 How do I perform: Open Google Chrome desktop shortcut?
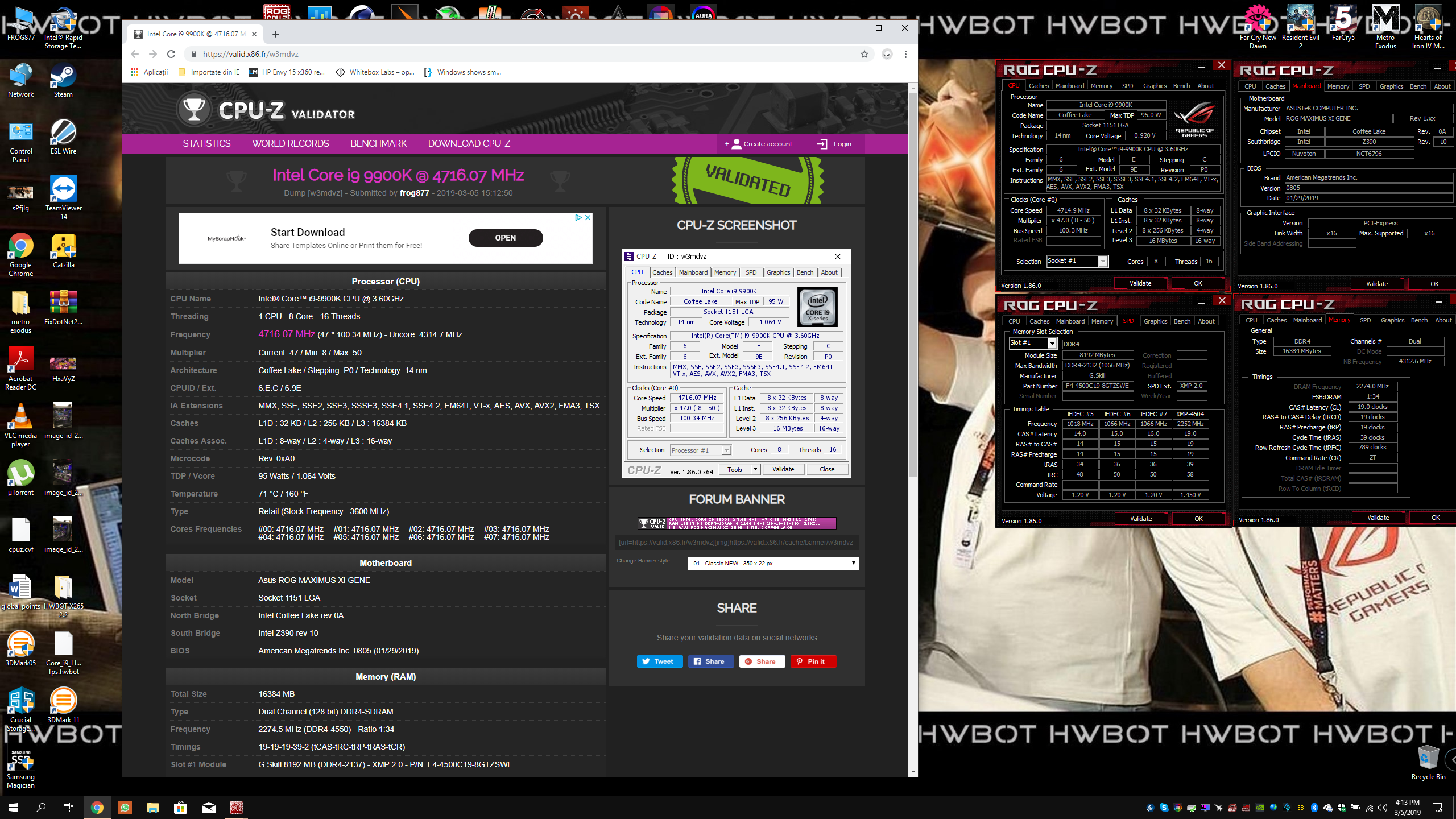[x=20, y=255]
